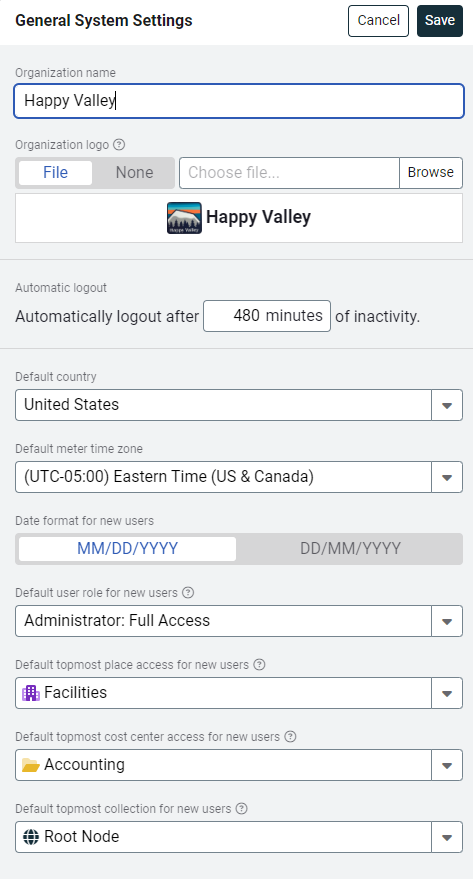This screenshot has height=879, width=473.
Task: Click the Root Node globe icon
Action: (x=31, y=837)
